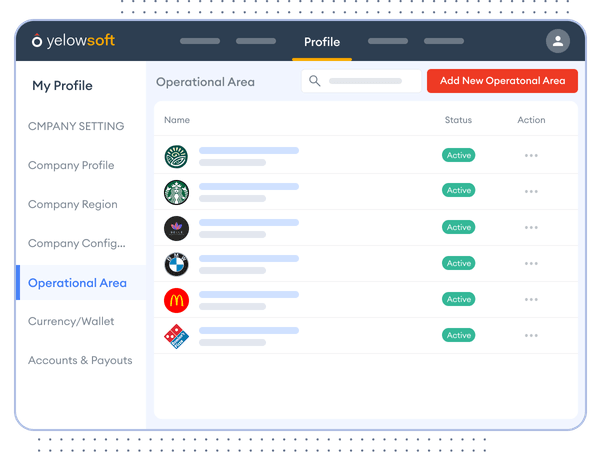
Task: Select the Profile tab in top navigation
Action: point(322,42)
